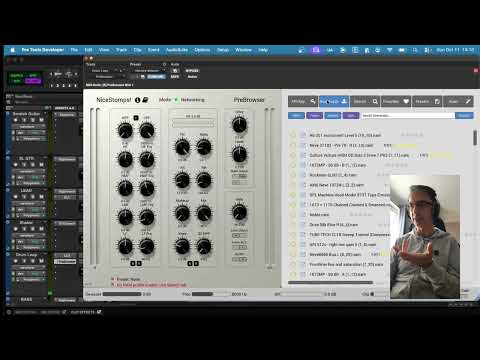Open the Apple menu

tap(13, 50)
